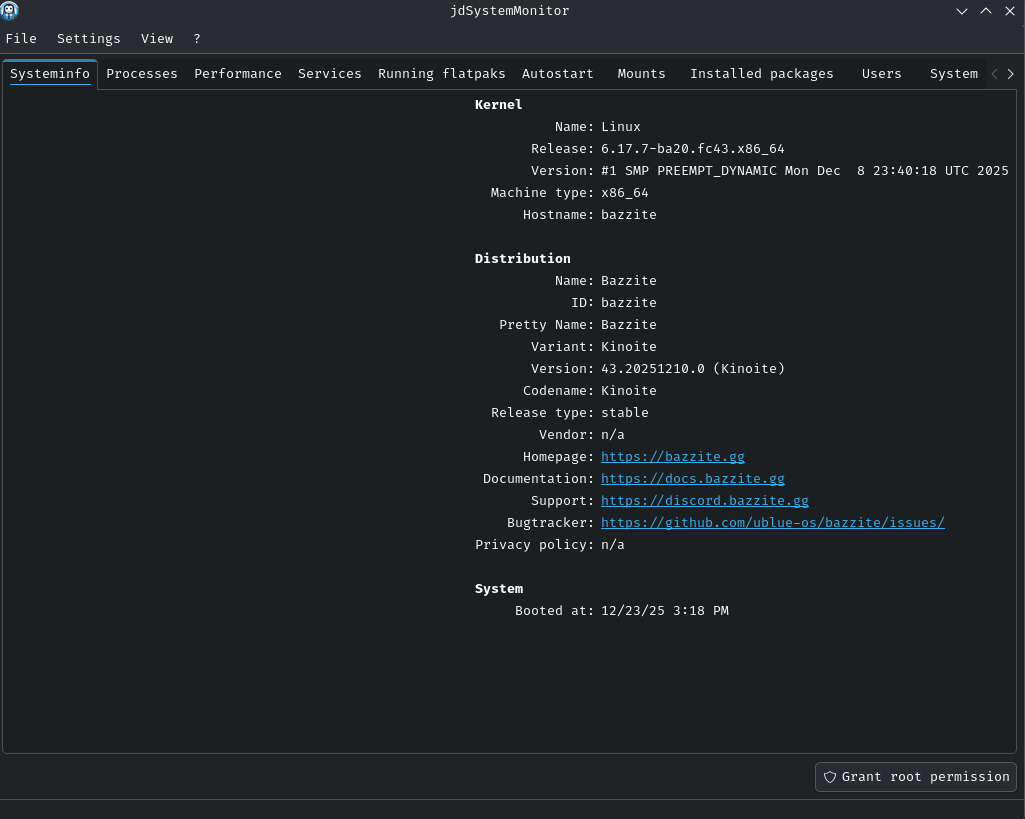Visit the GitHub bugtracker link
1025x819 pixels.
coord(772,522)
